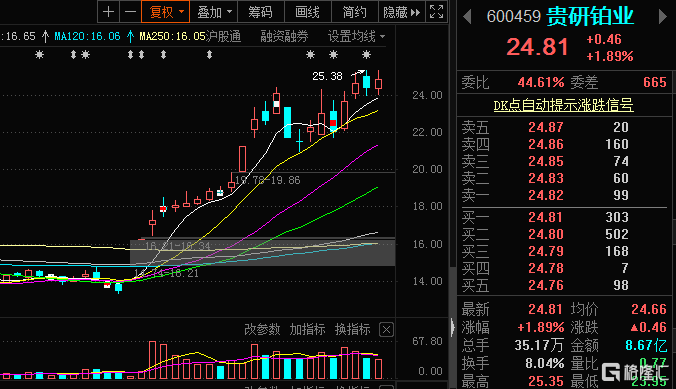This screenshot has height=389, width=676.
Task: Toggle 隐藏 side panel
Action: 401,12
